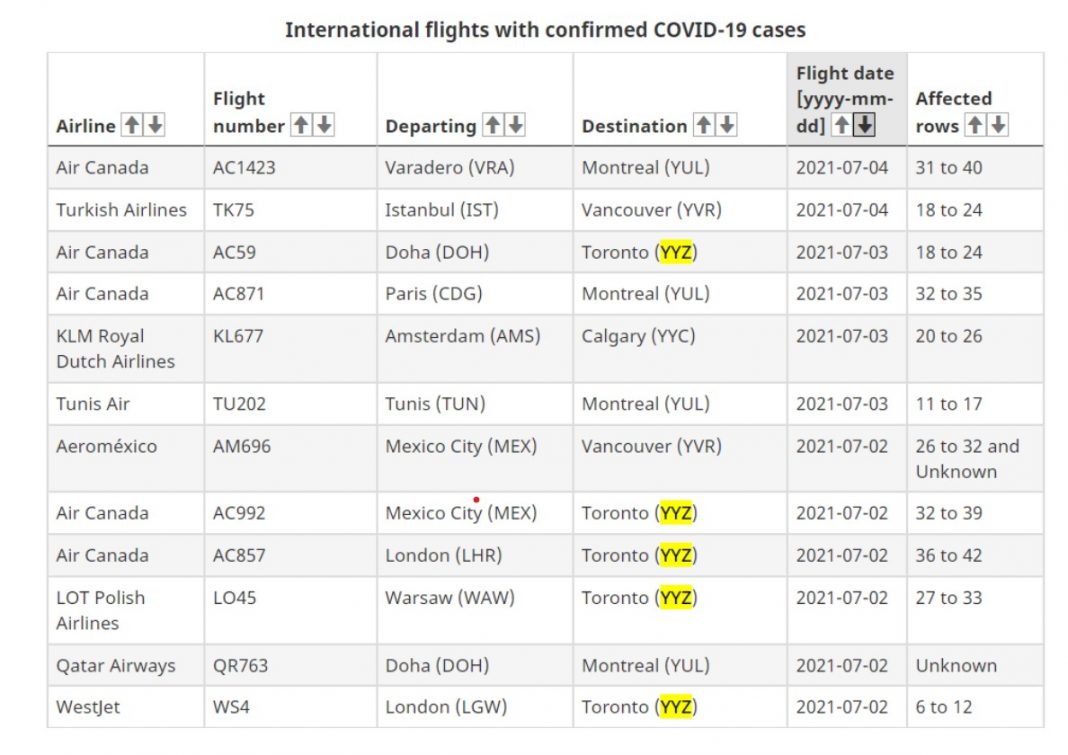Click the Airline column header text
The image size is (1068, 755).
point(86,126)
